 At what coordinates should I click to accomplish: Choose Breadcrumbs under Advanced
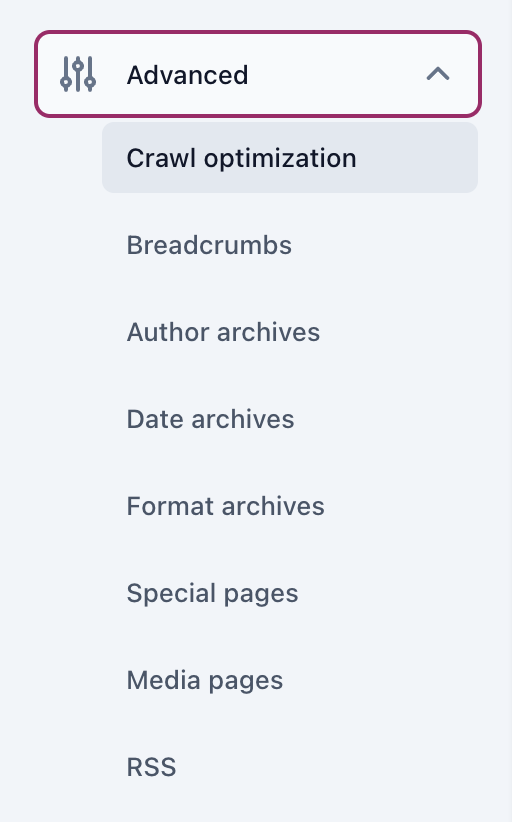290,245
